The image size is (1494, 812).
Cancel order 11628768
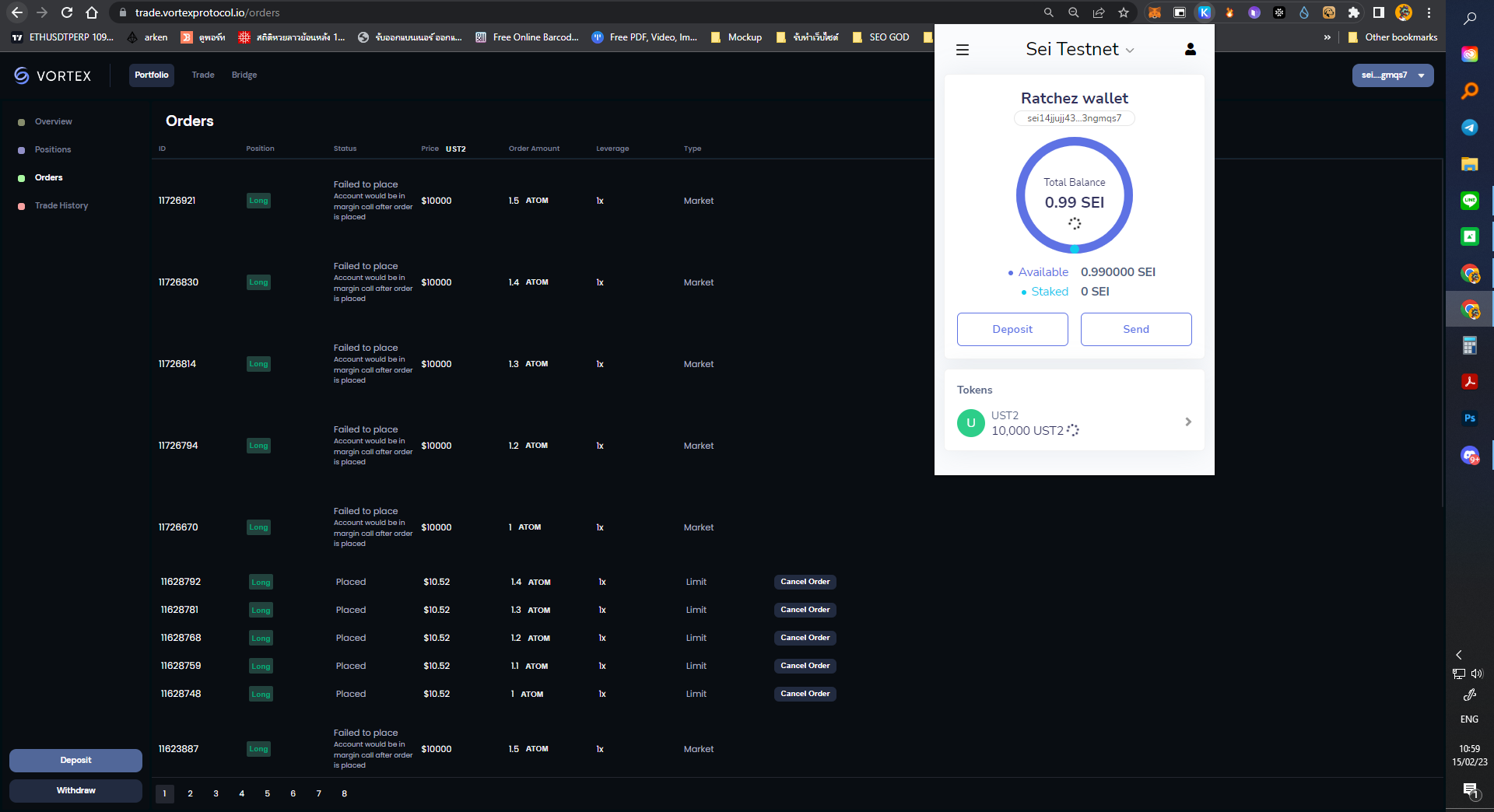click(805, 638)
